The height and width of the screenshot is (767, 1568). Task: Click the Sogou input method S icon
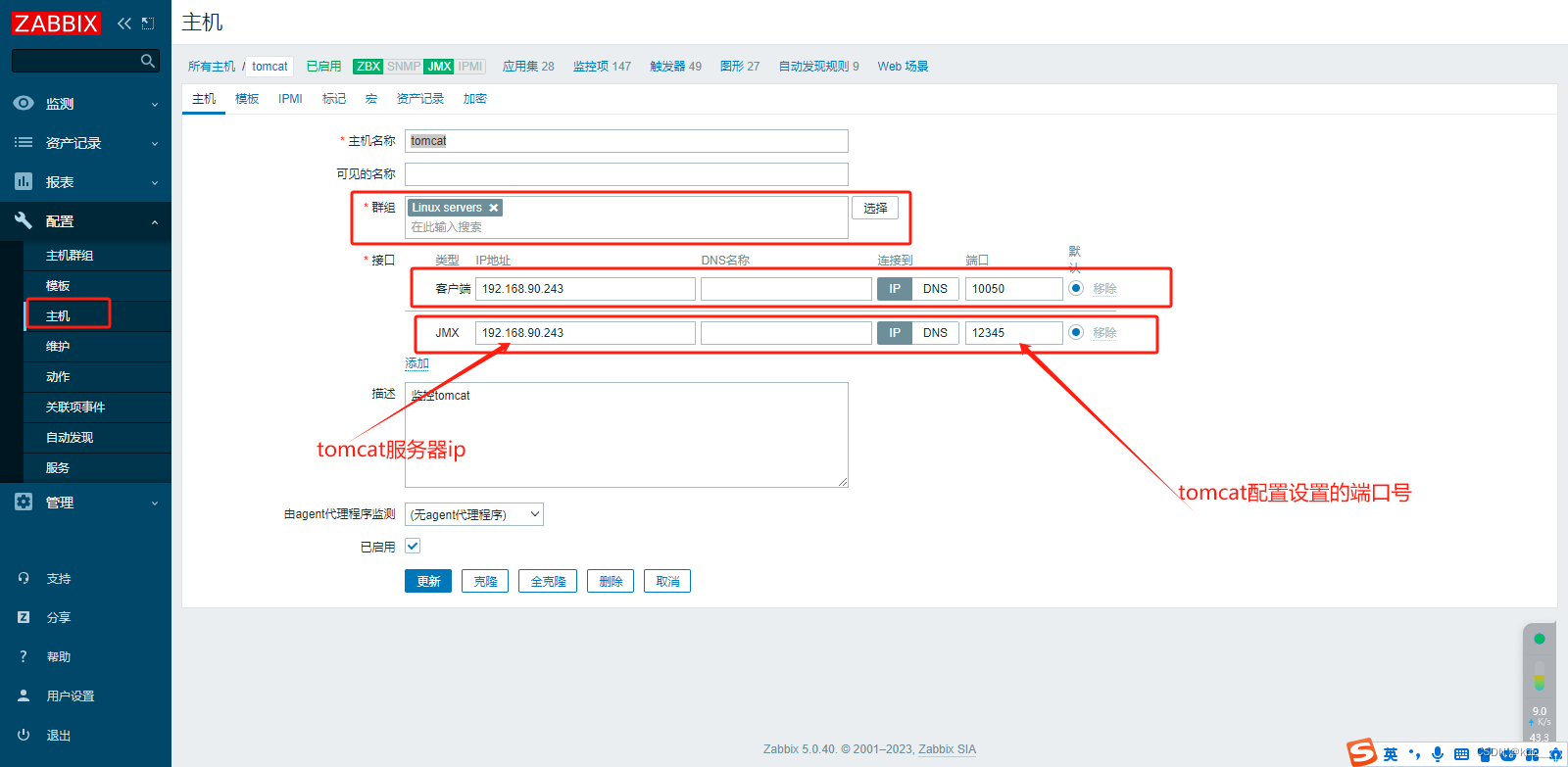(1362, 752)
